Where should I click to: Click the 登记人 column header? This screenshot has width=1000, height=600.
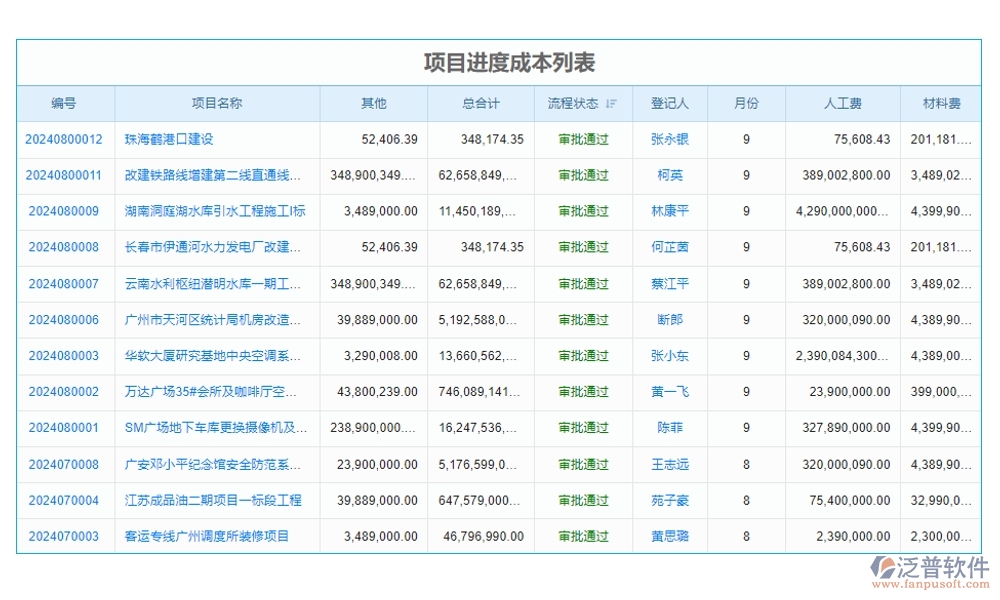pos(670,103)
